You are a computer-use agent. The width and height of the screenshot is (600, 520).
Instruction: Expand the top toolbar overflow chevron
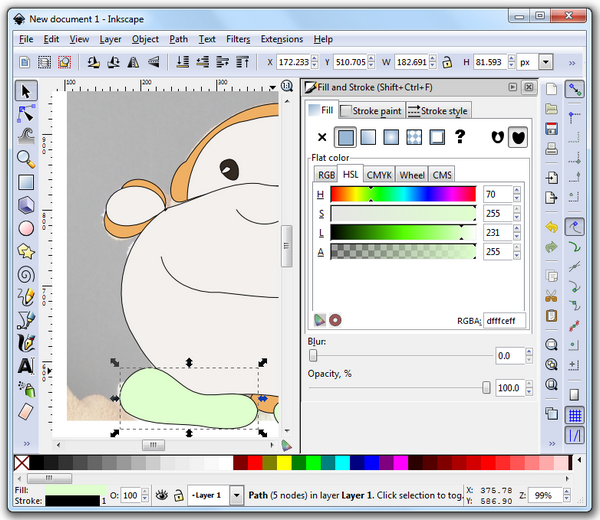[572, 63]
